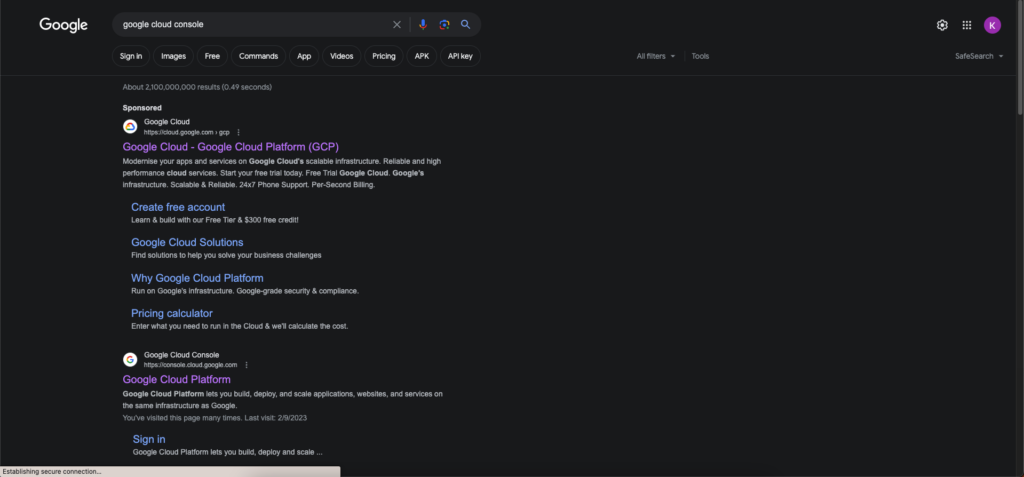Click the Sponsored label

[142, 108]
